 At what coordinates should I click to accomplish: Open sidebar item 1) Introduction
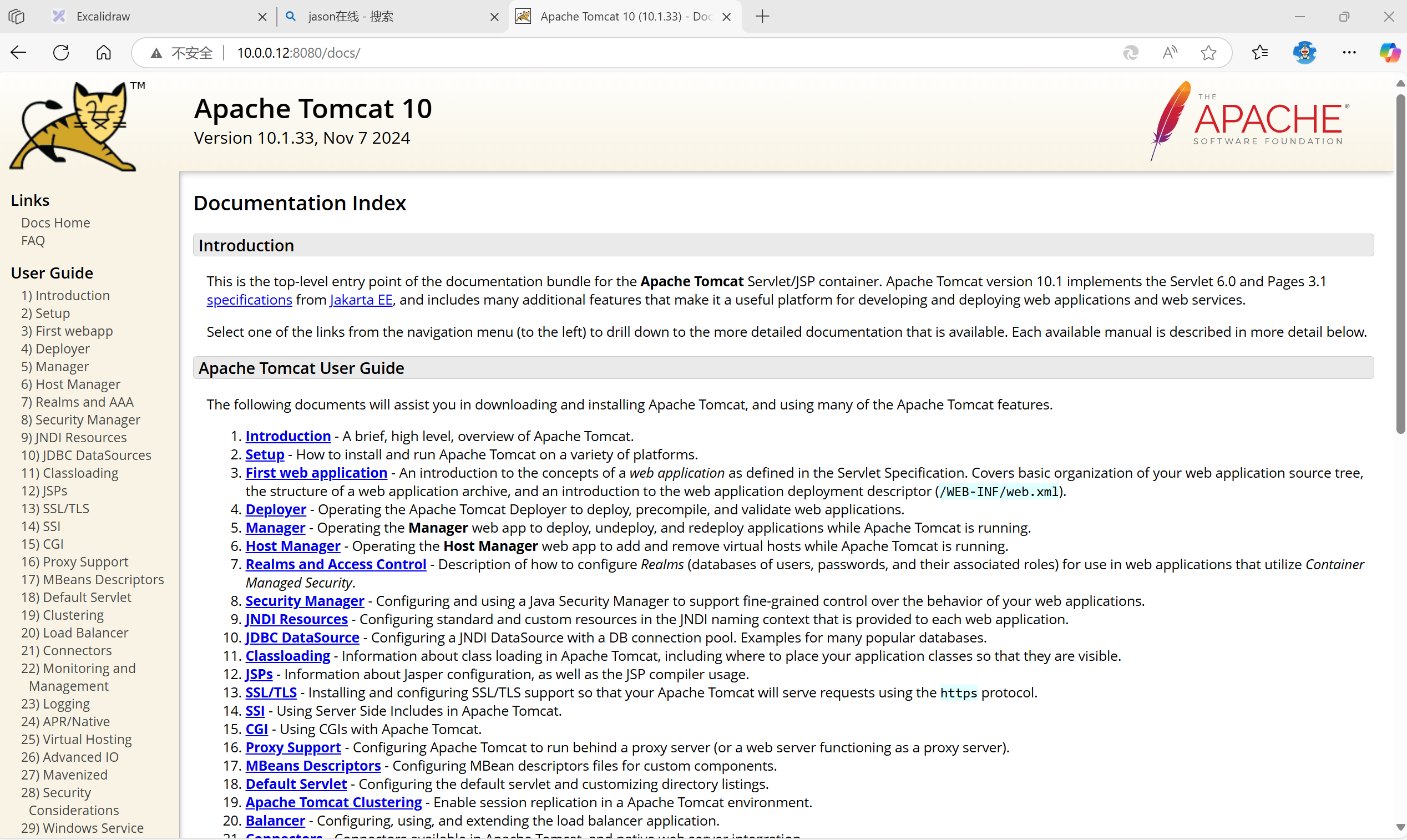click(x=65, y=296)
